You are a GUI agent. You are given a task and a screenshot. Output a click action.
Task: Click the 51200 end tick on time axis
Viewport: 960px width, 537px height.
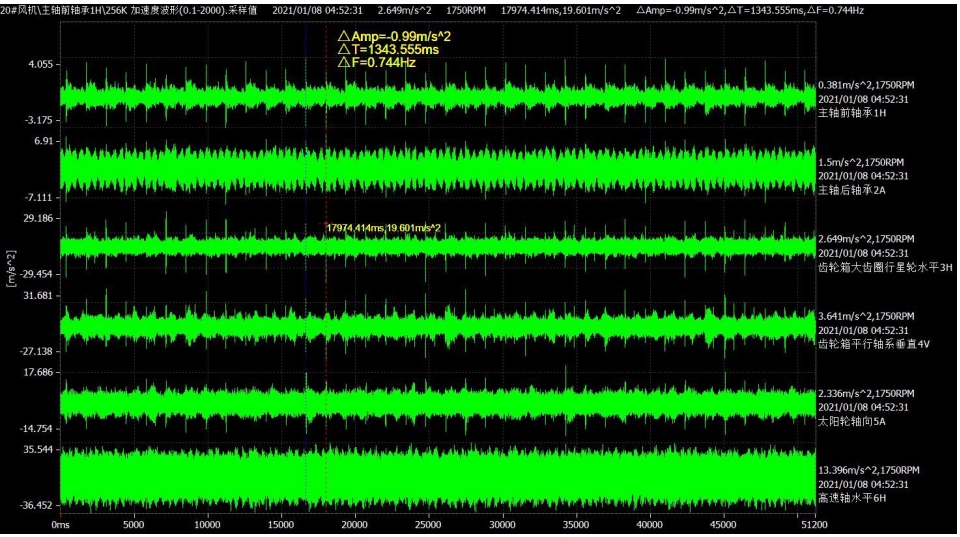click(x=814, y=523)
